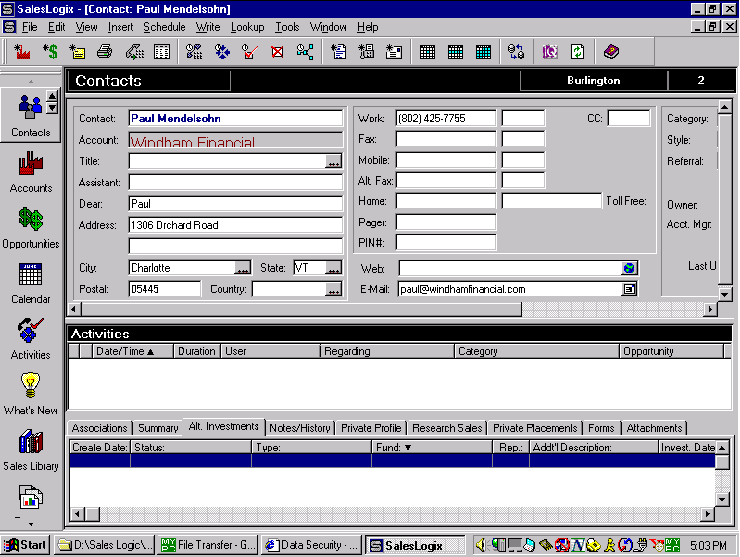Switch to the Notes/History tab
This screenshot has width=740, height=557.
(300, 428)
